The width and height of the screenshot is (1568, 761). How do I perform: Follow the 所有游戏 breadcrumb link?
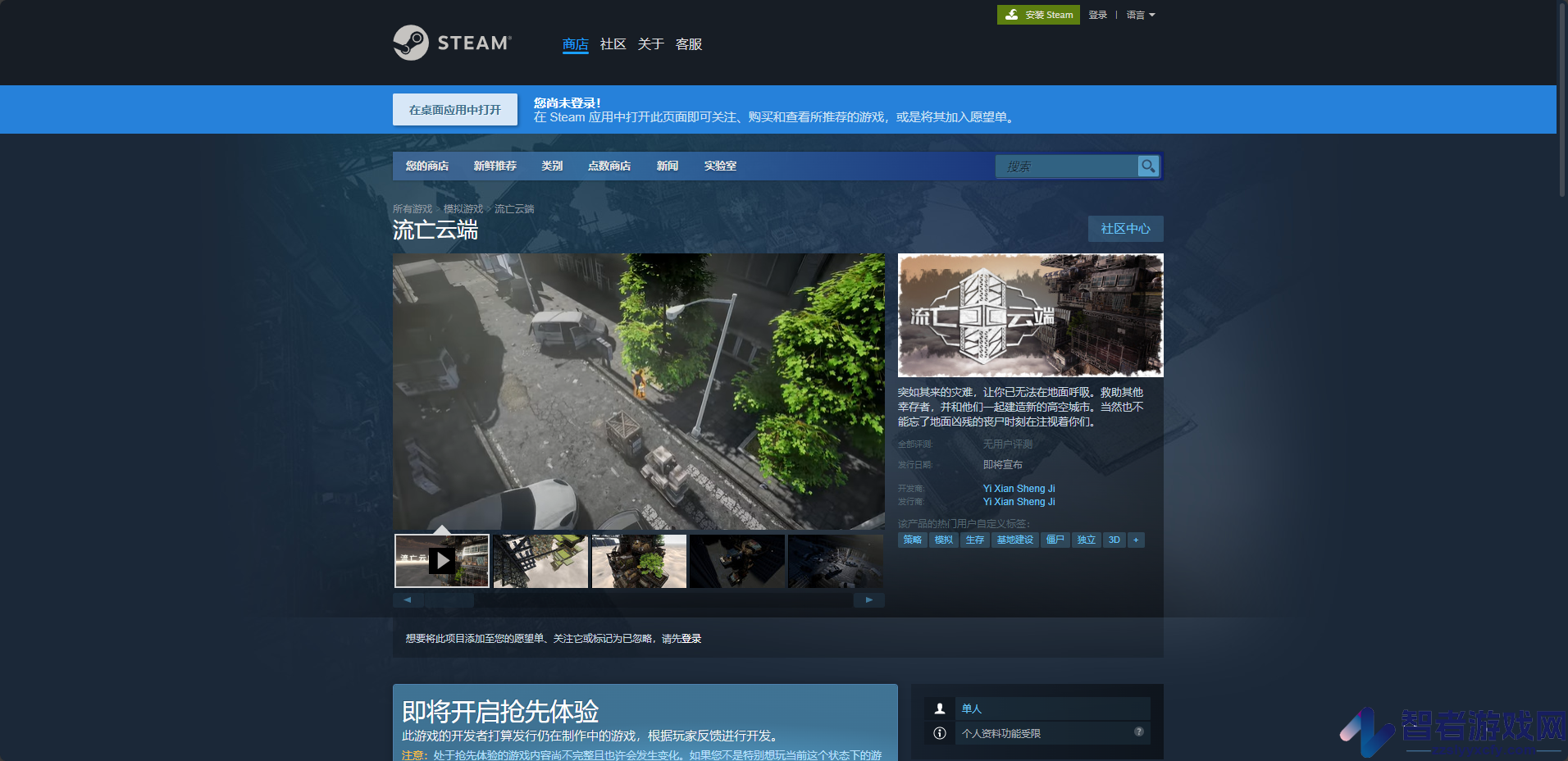pyautogui.click(x=413, y=209)
